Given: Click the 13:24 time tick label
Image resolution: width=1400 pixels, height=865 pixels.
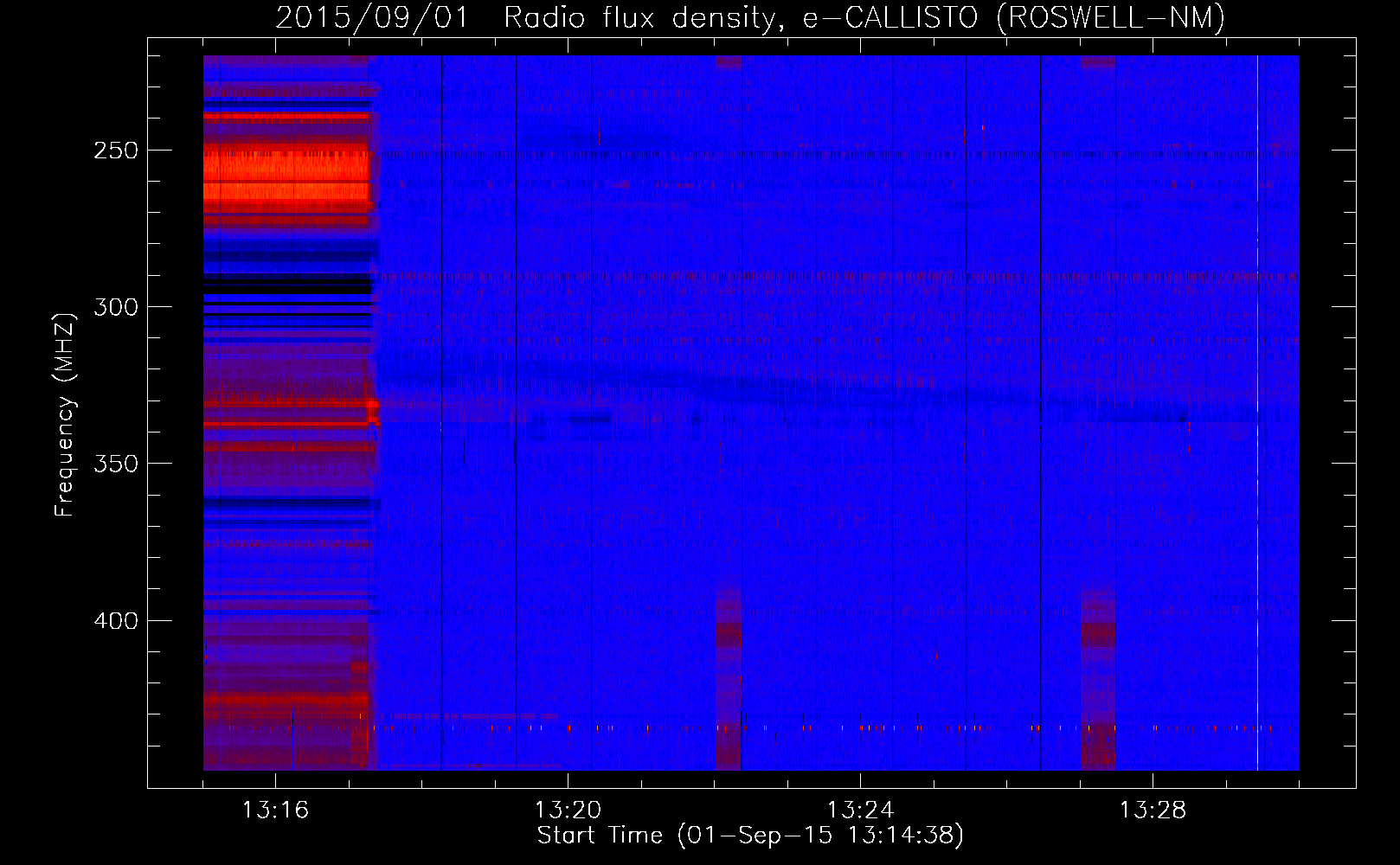Looking at the screenshot, I should tap(860, 811).
